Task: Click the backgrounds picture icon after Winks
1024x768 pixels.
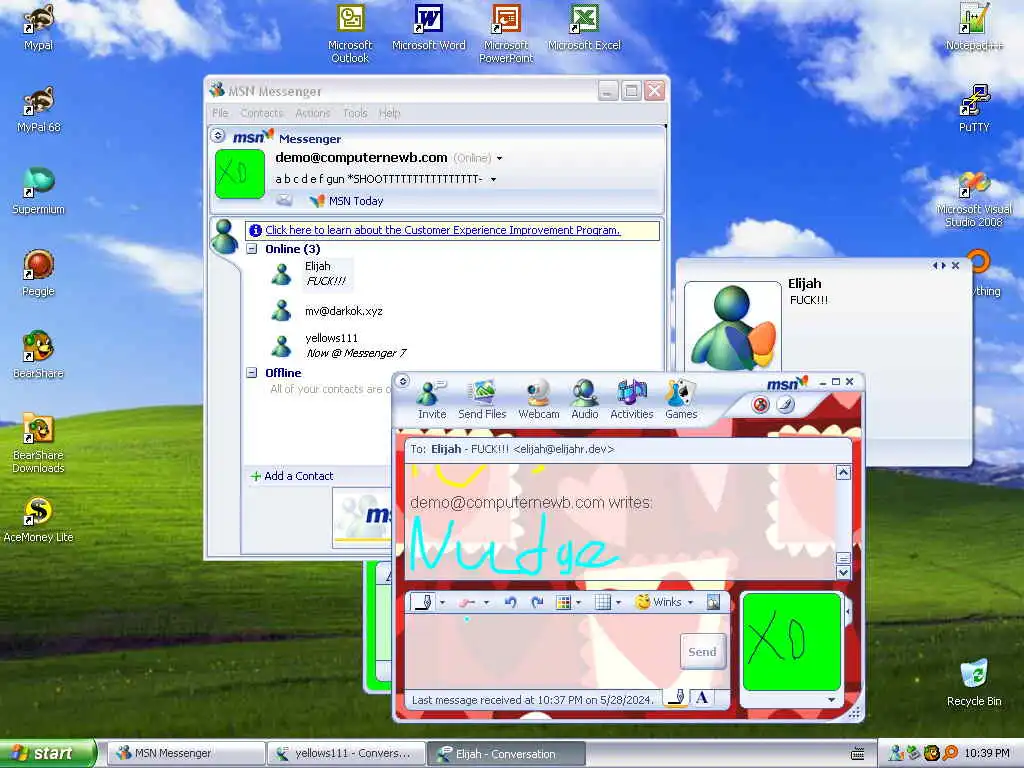Action: [x=713, y=602]
